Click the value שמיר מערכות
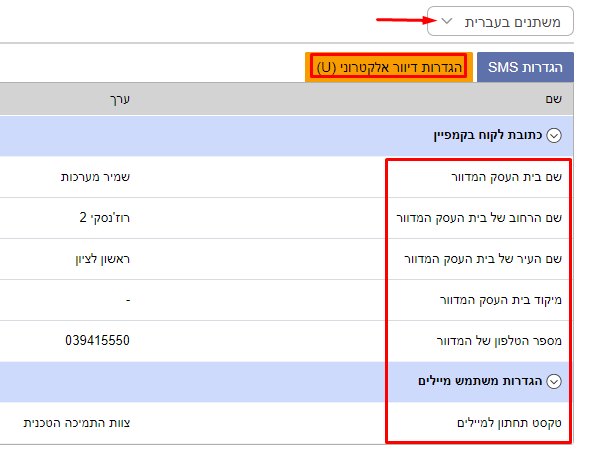 (95, 177)
